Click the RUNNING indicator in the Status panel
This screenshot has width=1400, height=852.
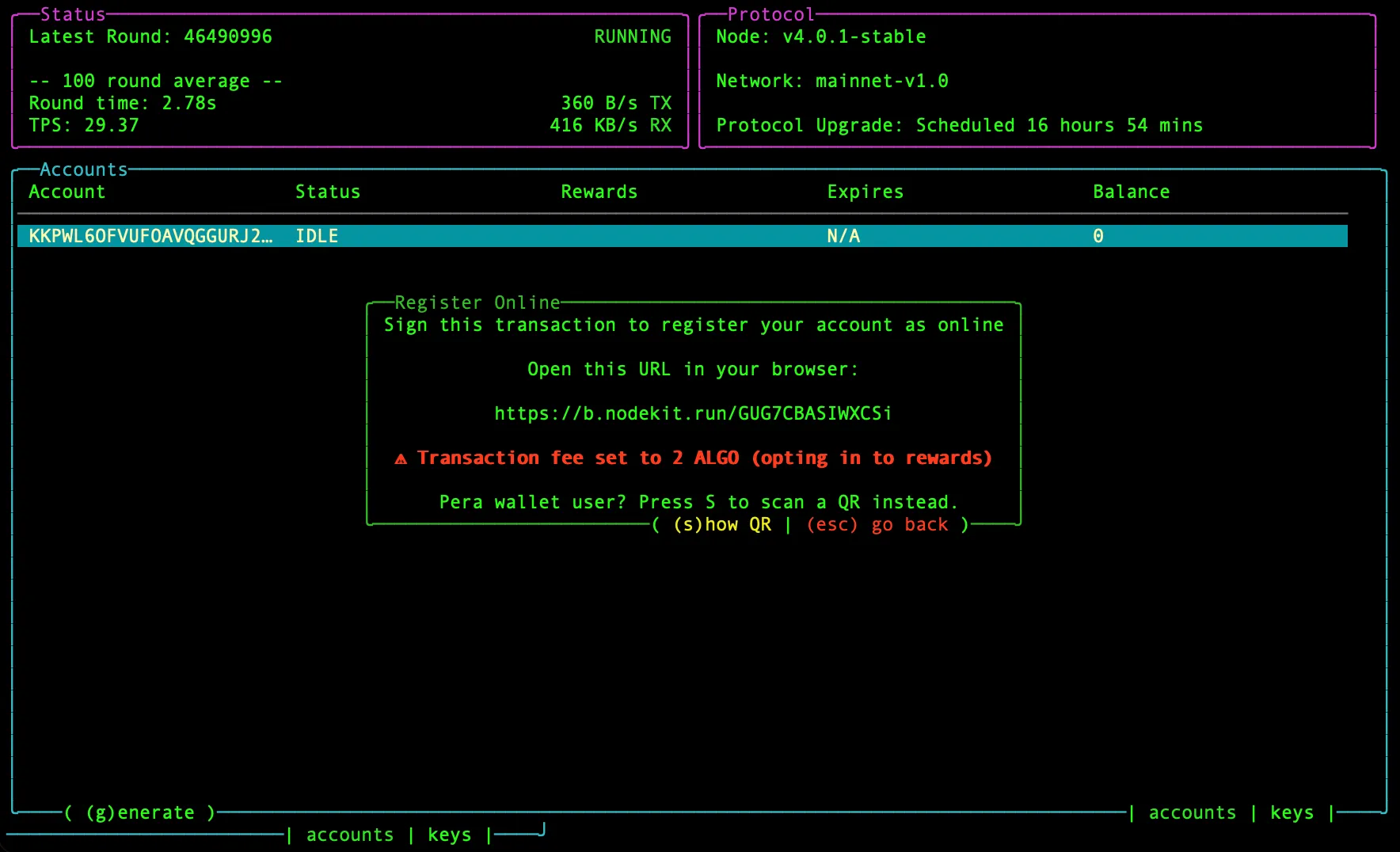point(632,36)
